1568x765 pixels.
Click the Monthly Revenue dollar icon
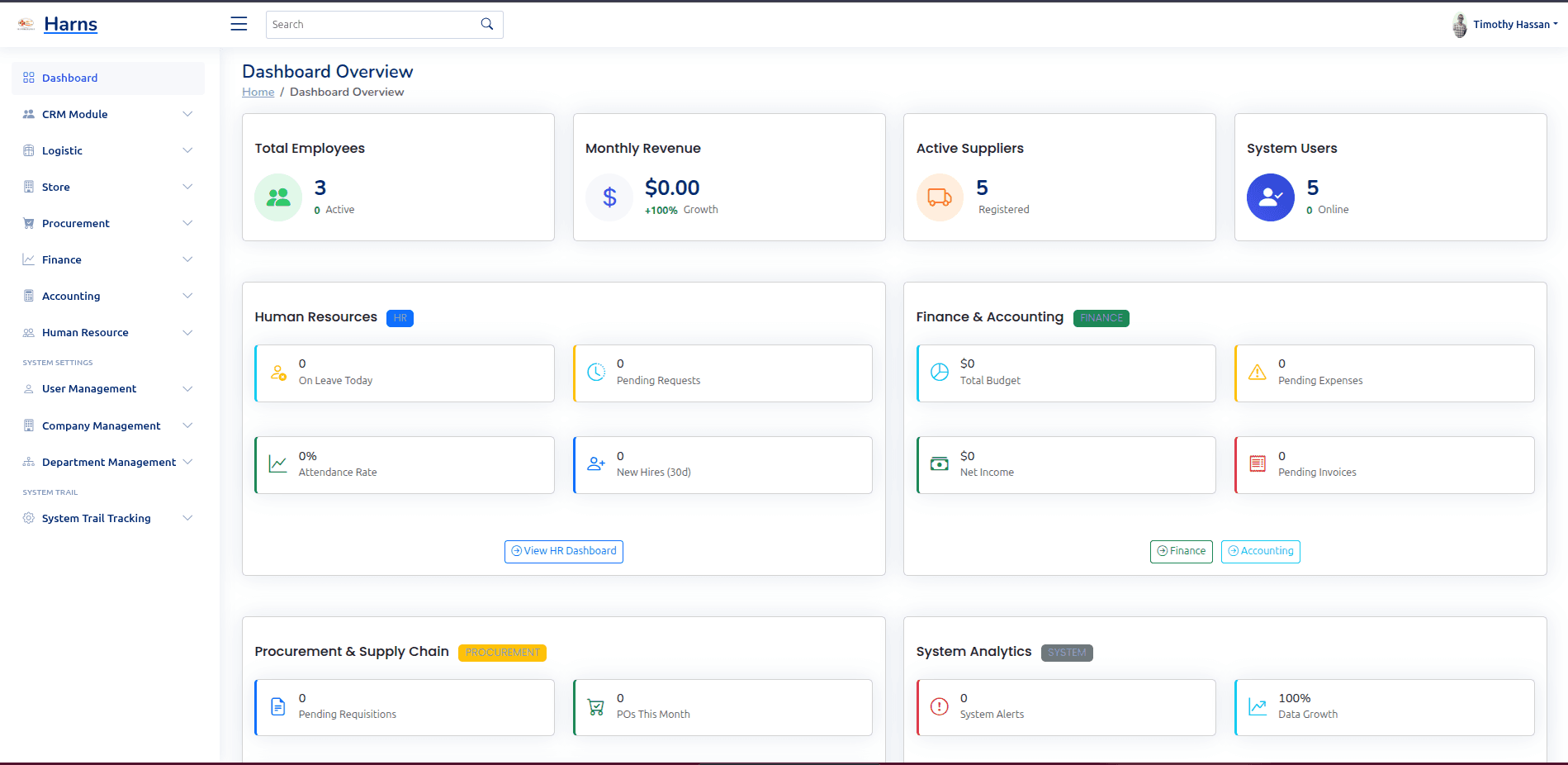(609, 197)
